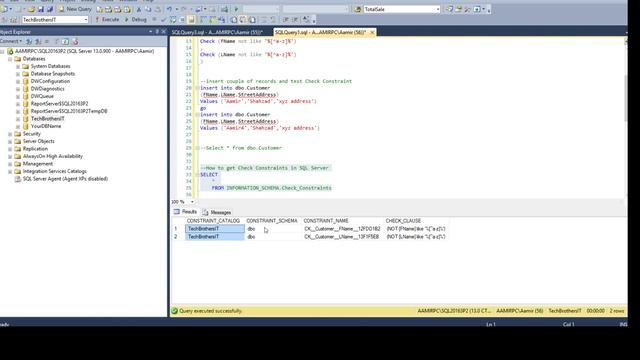This screenshot has width=640, height=360.
Task: Expand the Security folder node
Action: coord(10,134)
